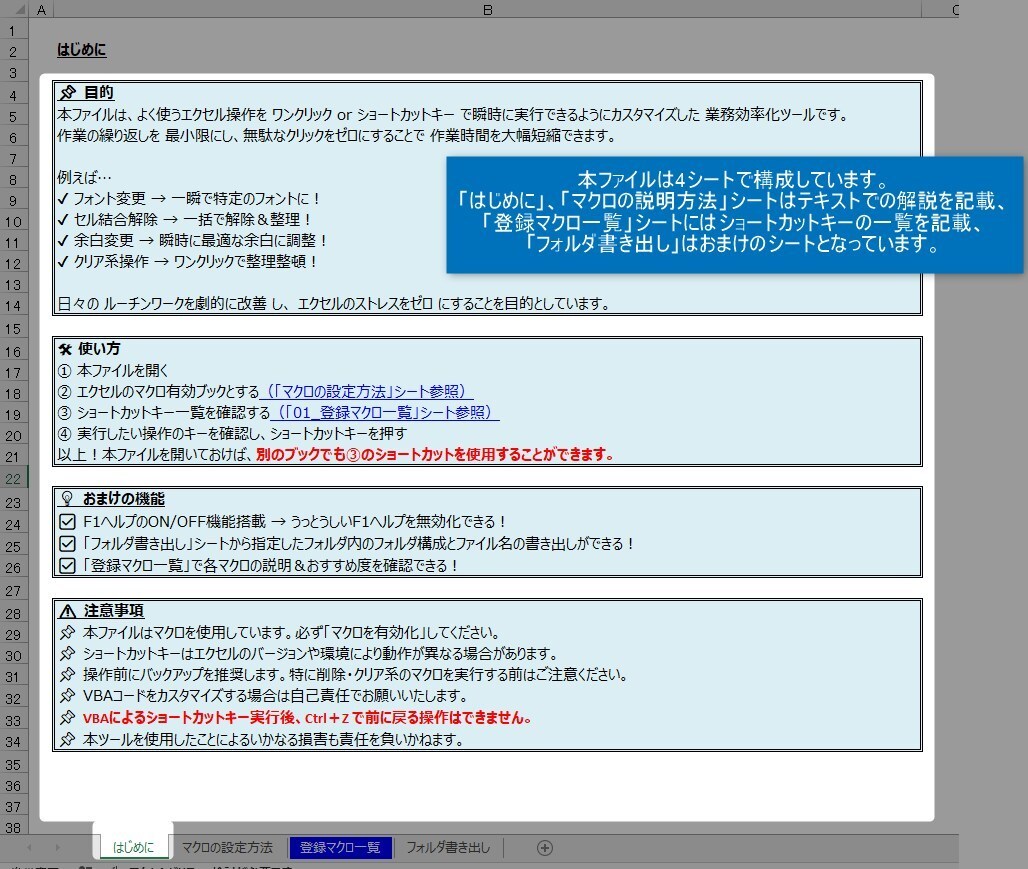Image resolution: width=1028 pixels, height=869 pixels.
Task: Add a new sheet with plus icon
Action: pos(544,847)
